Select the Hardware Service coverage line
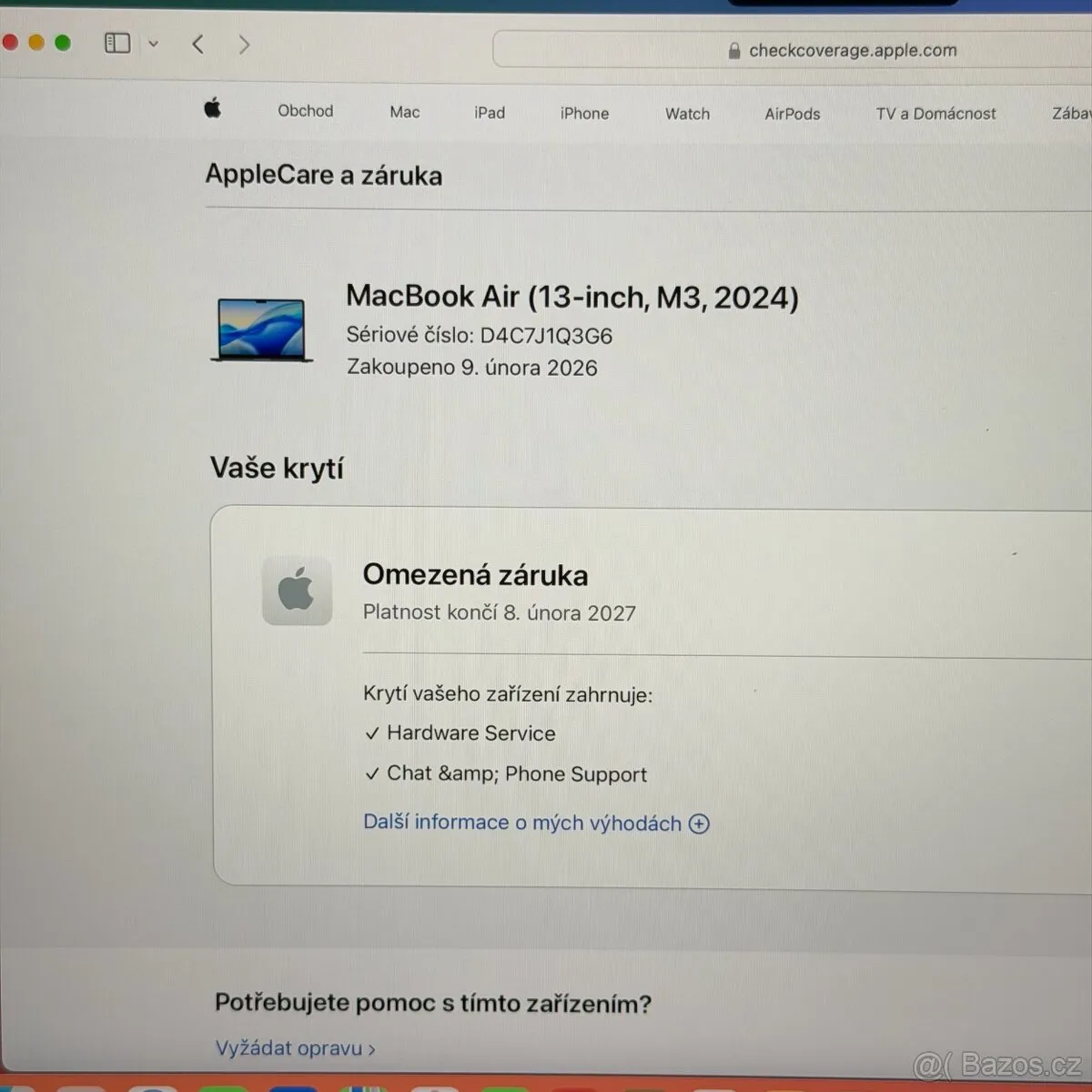The width and height of the screenshot is (1092, 1092). 460,733
